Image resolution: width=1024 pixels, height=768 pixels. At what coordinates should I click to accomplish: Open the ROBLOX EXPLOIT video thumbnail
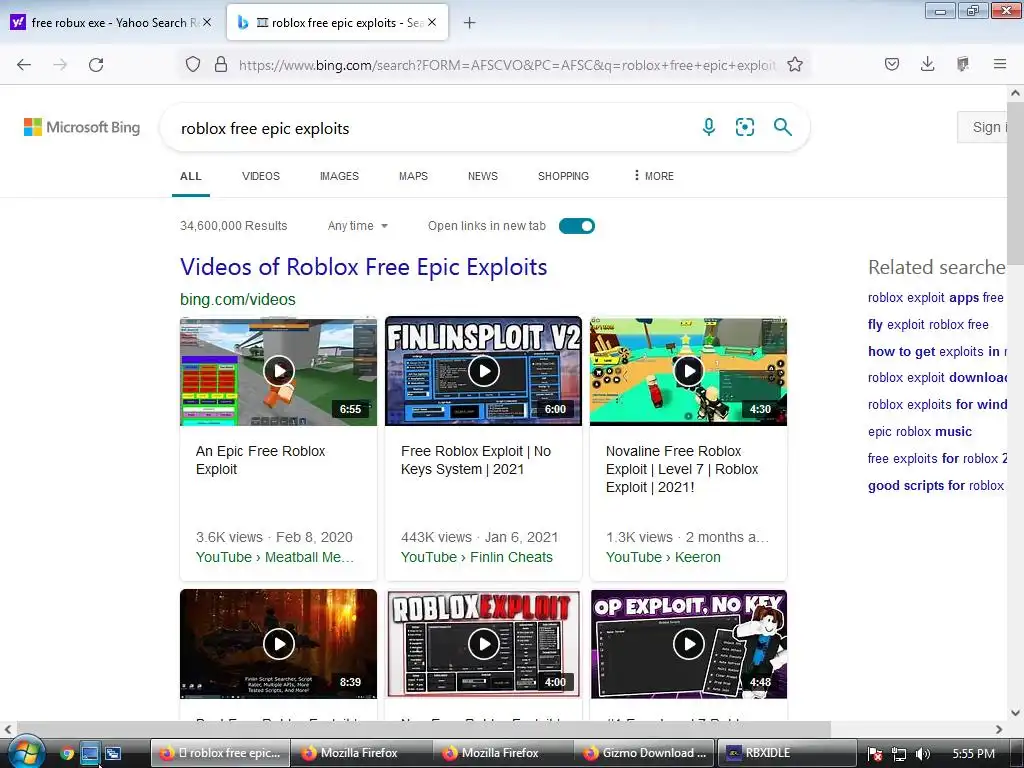coord(484,644)
